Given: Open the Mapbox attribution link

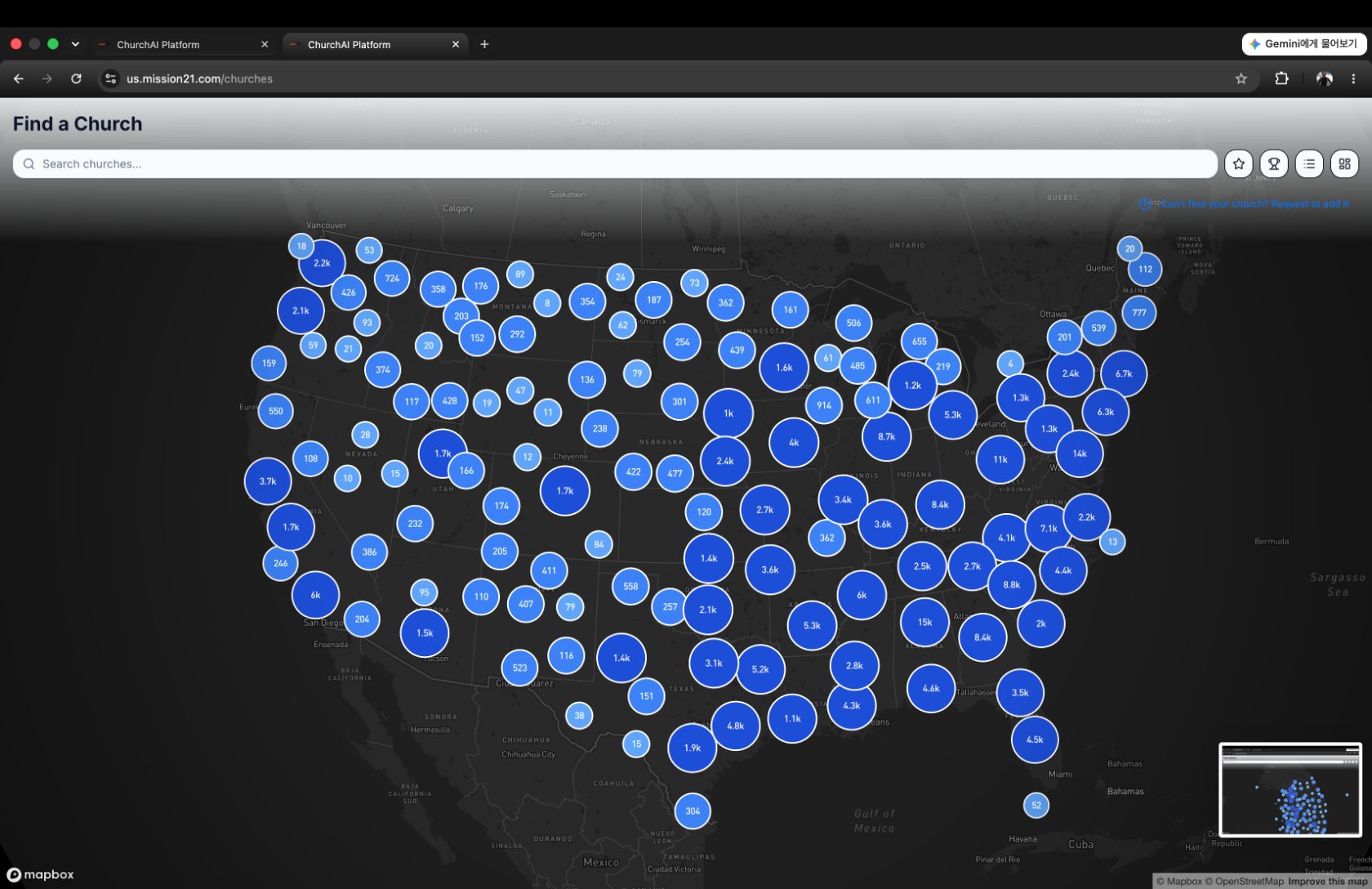Looking at the screenshot, I should coord(1179,882).
